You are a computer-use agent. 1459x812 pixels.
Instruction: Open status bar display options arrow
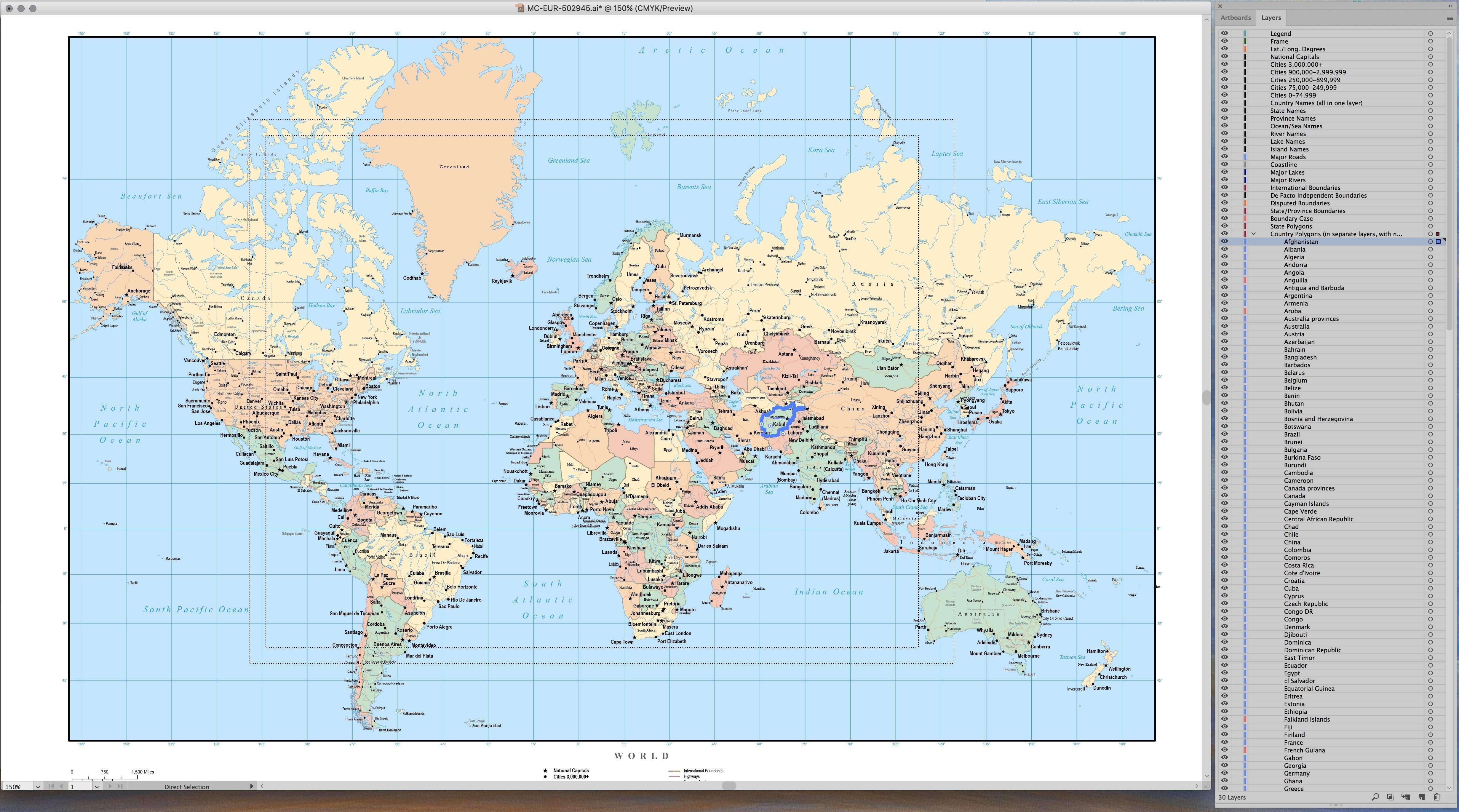tap(252, 786)
